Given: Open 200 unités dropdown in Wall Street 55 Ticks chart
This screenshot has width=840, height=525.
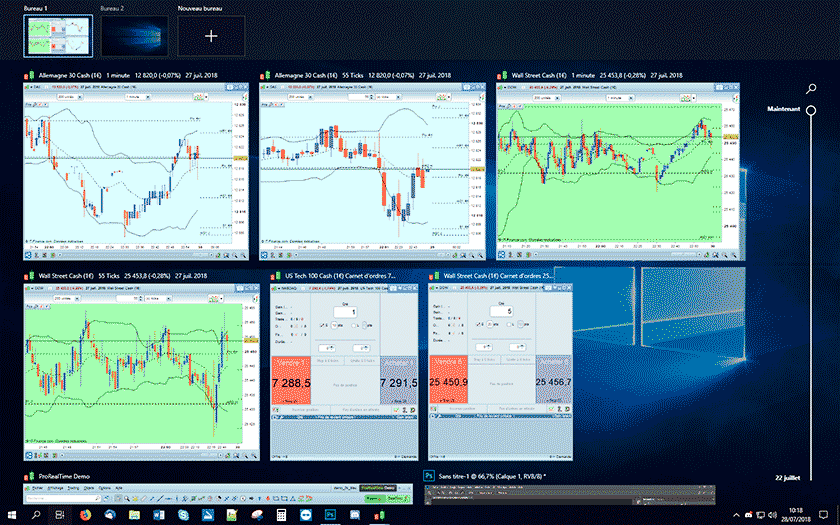Looking at the screenshot, I should point(68,298).
